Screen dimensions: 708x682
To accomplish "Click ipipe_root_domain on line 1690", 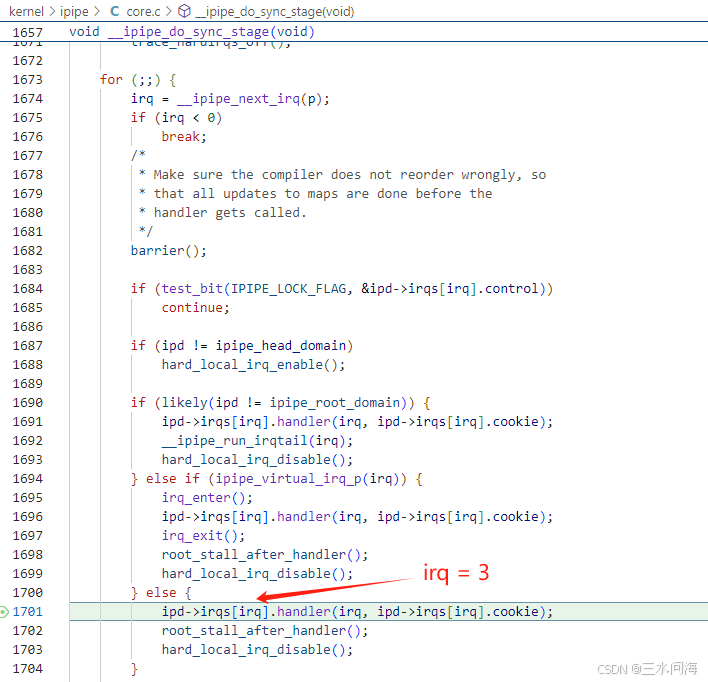I will (335, 402).
